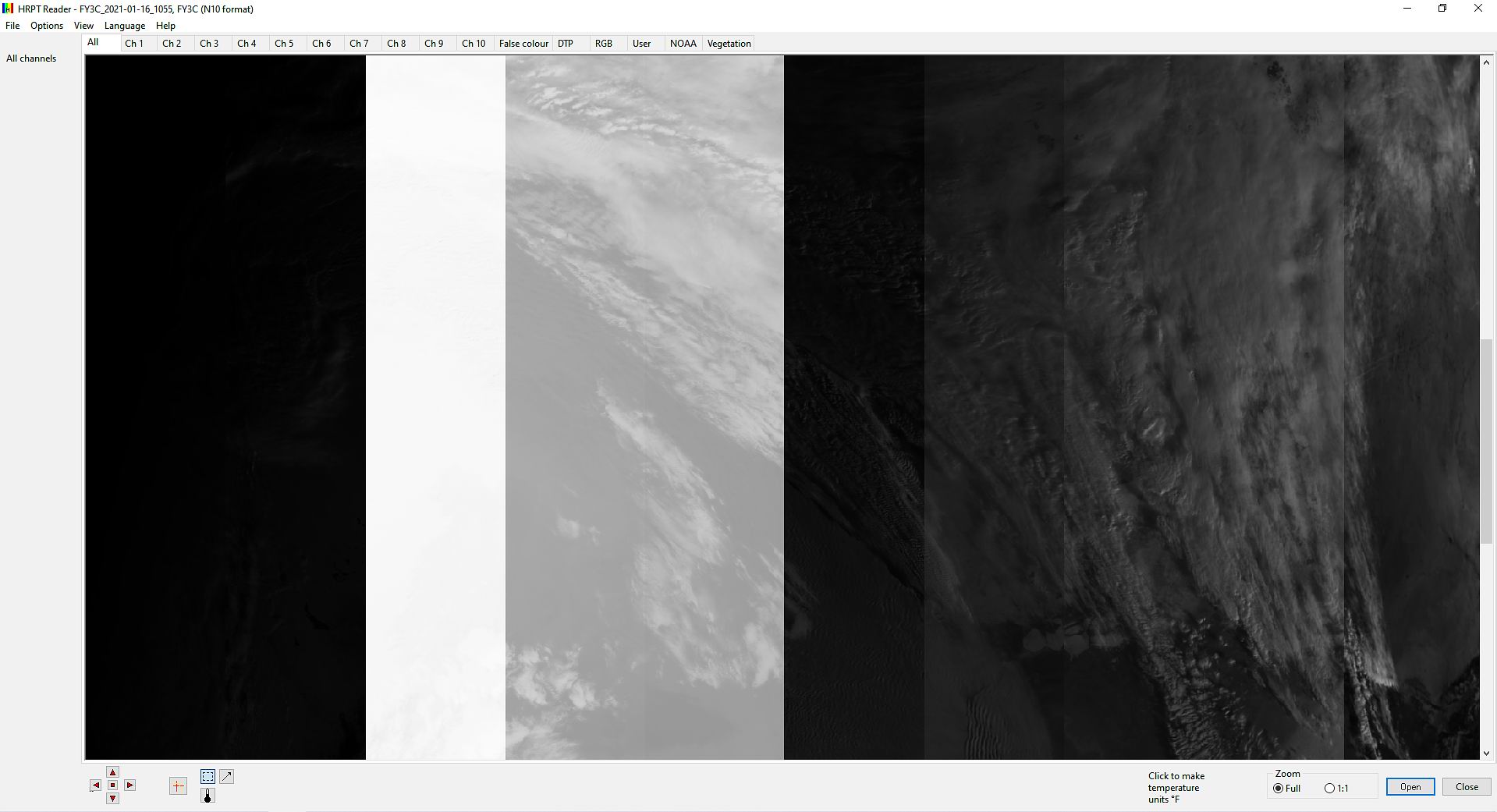This screenshot has width=1497, height=812.
Task: Click the vertical scrollbar down arrow
Action: tap(1486, 753)
